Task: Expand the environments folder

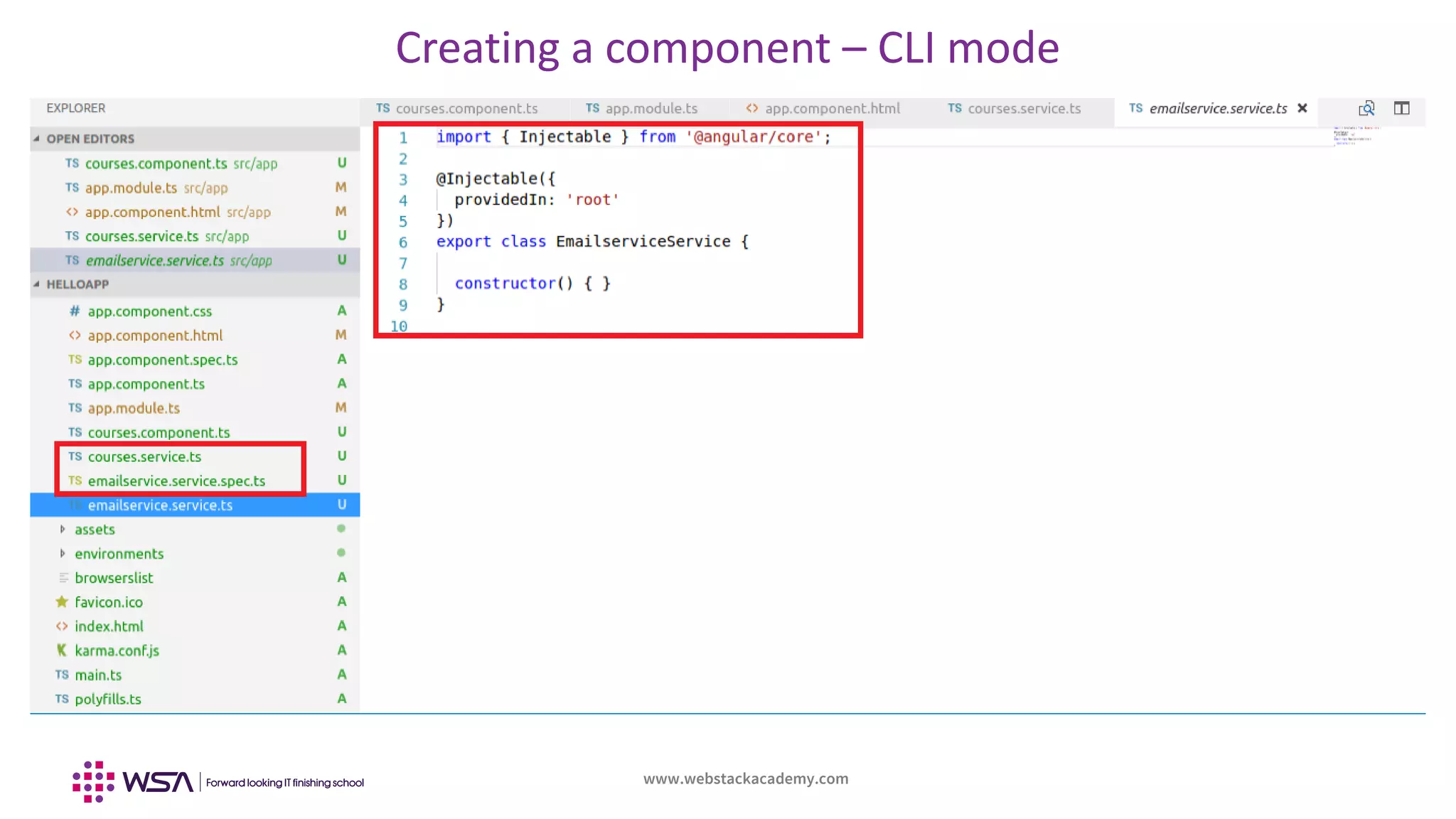Action: coord(63,554)
